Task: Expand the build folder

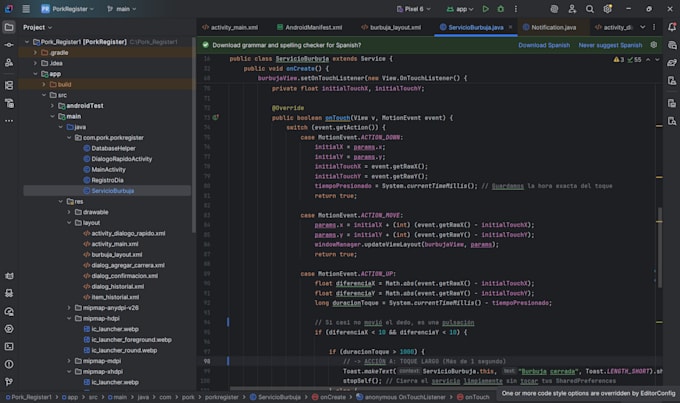Action: [43, 84]
